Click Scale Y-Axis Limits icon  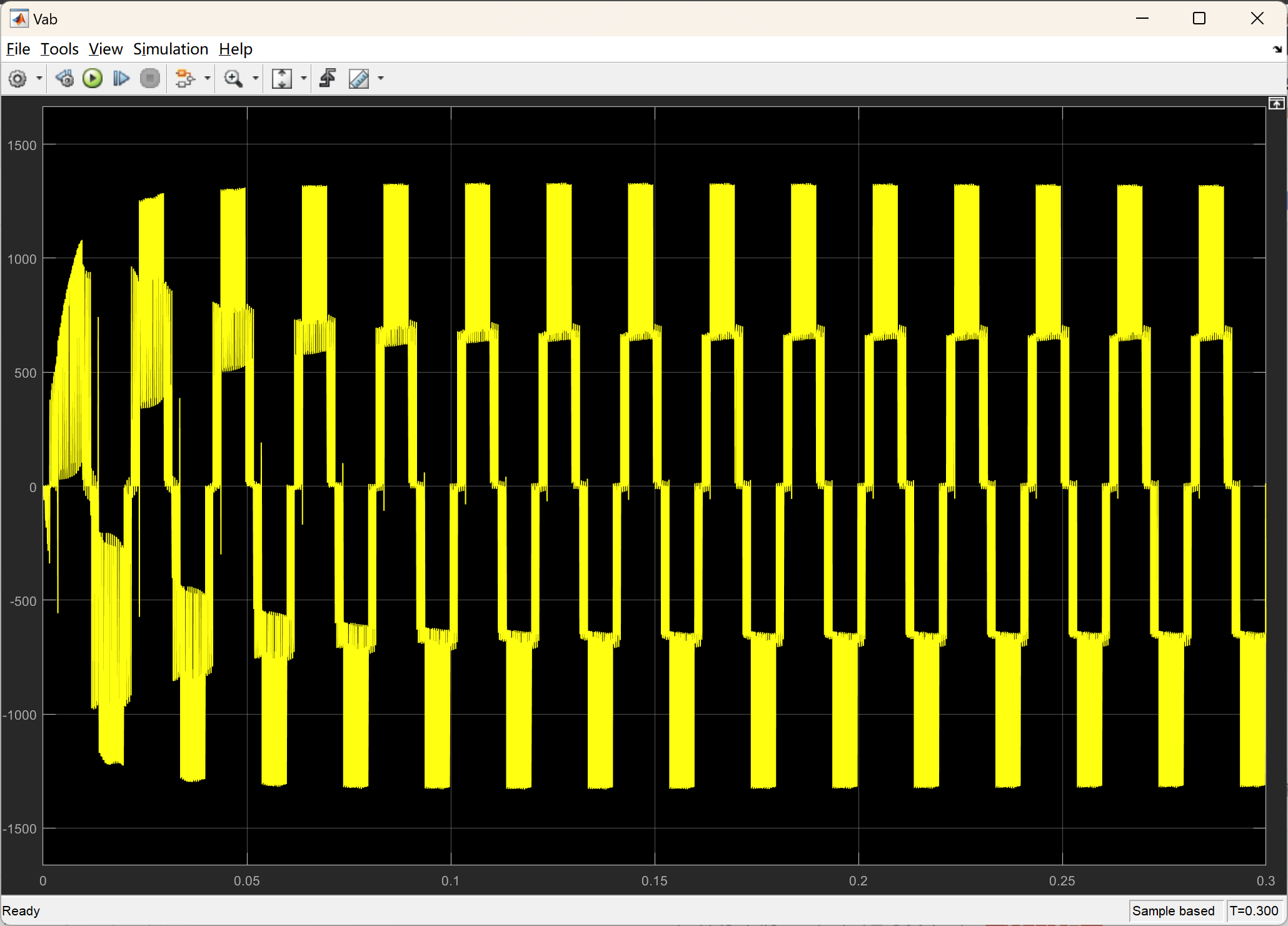[282, 79]
